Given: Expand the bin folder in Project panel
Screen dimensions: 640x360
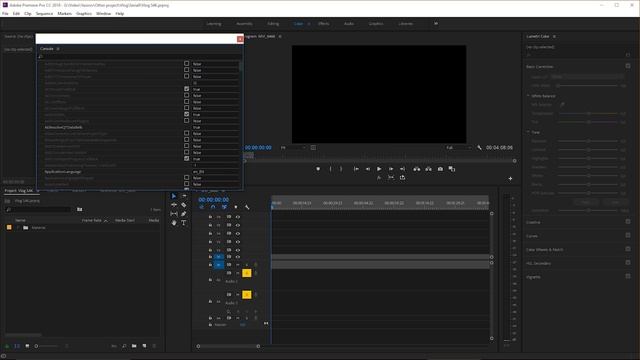Looking at the screenshot, I should pos(18,227).
